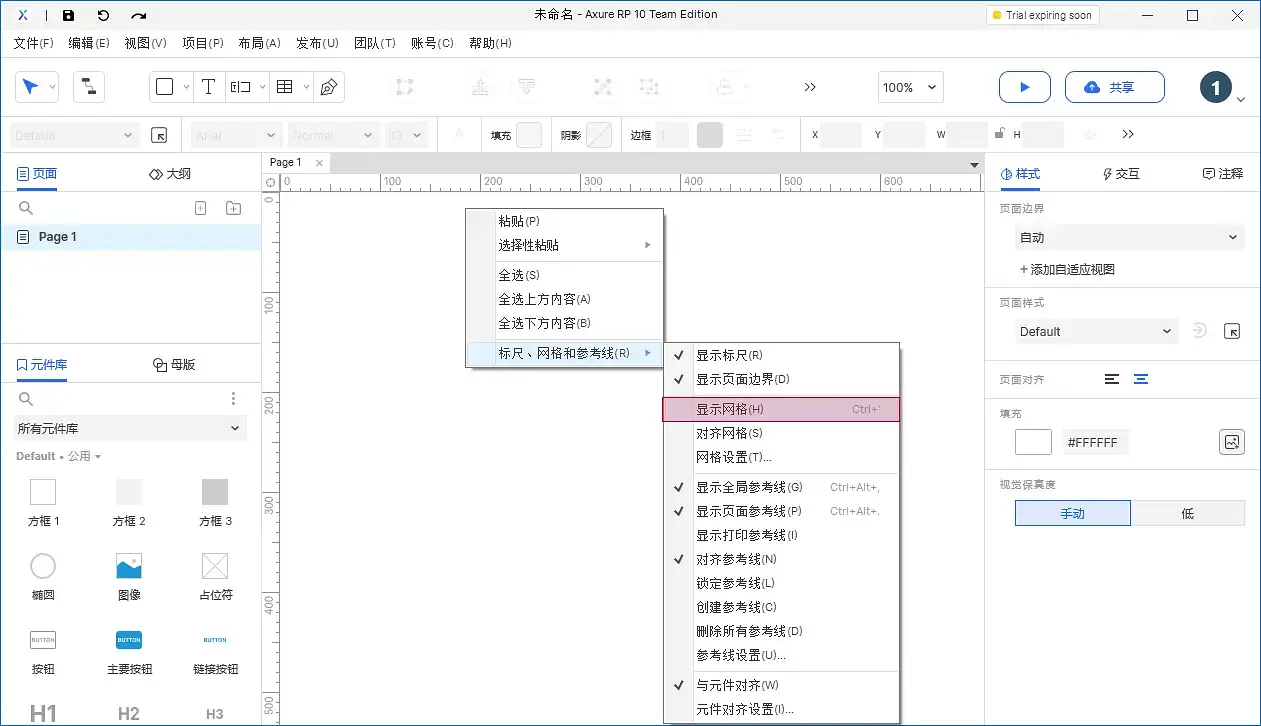Open the 团队 menu

click(375, 43)
